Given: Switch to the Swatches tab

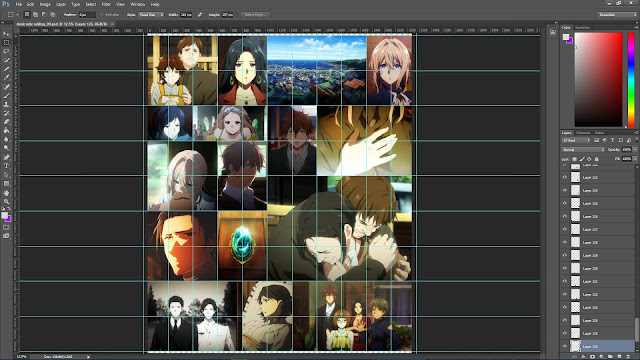Looking at the screenshot, I should (x=582, y=28).
